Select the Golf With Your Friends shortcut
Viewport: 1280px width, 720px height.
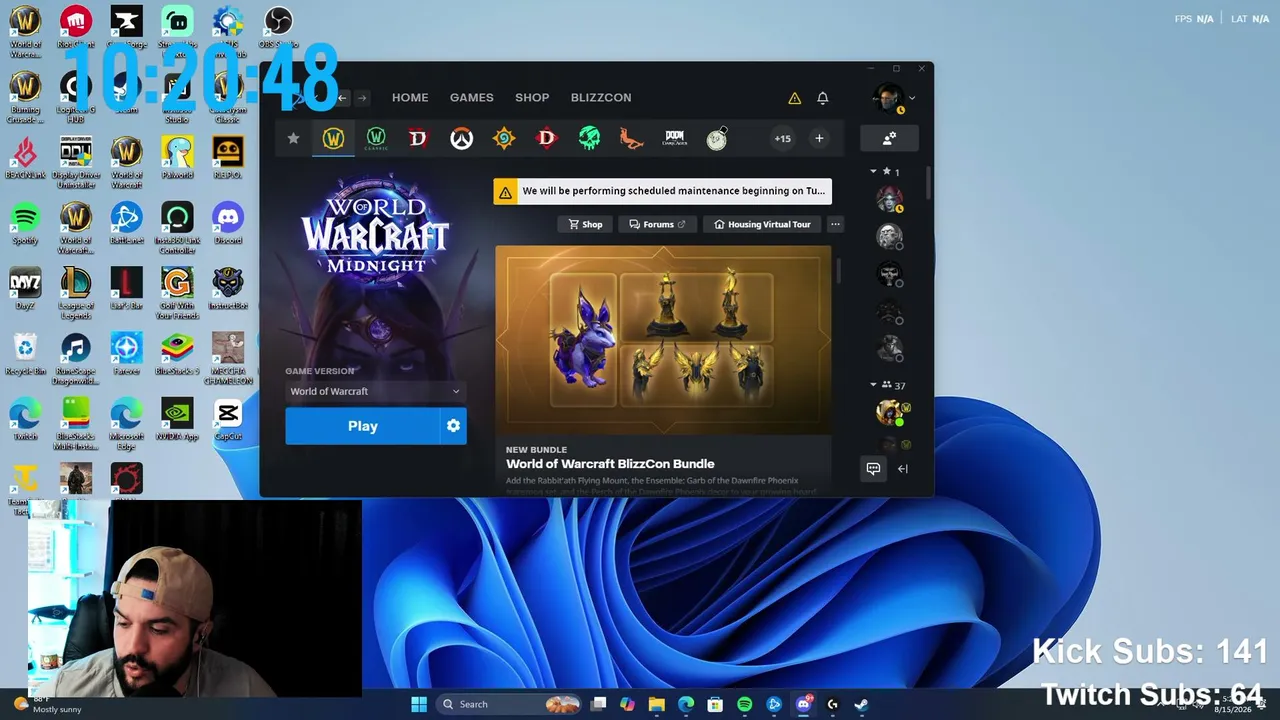point(177,294)
